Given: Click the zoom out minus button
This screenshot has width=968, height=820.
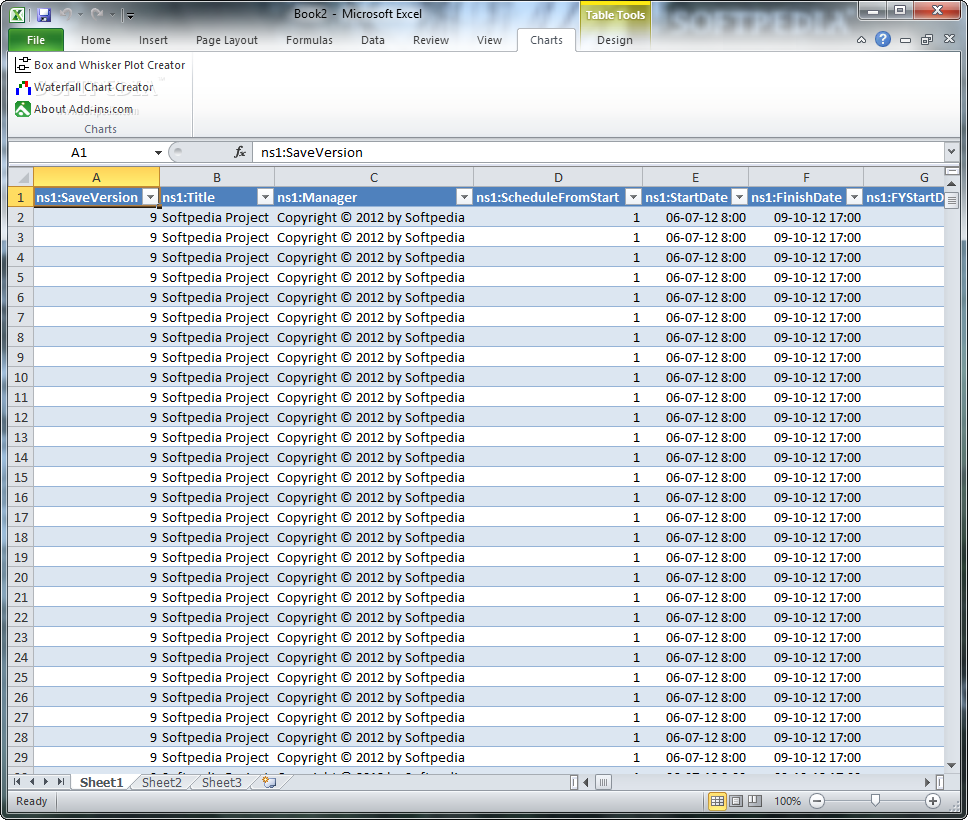Looking at the screenshot, I should 817,801.
